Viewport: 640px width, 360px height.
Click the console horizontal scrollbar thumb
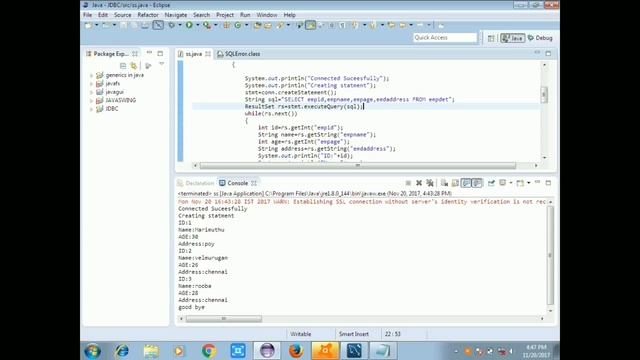[224, 318]
